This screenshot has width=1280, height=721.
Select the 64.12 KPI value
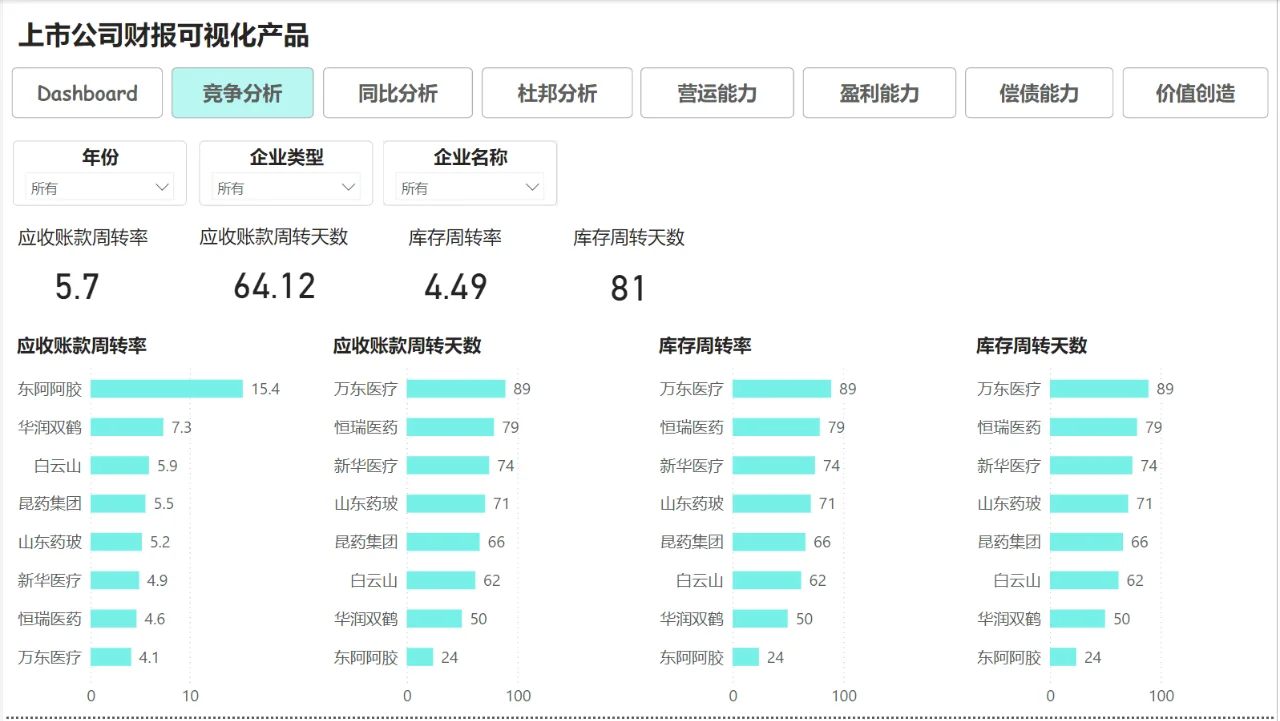274,287
